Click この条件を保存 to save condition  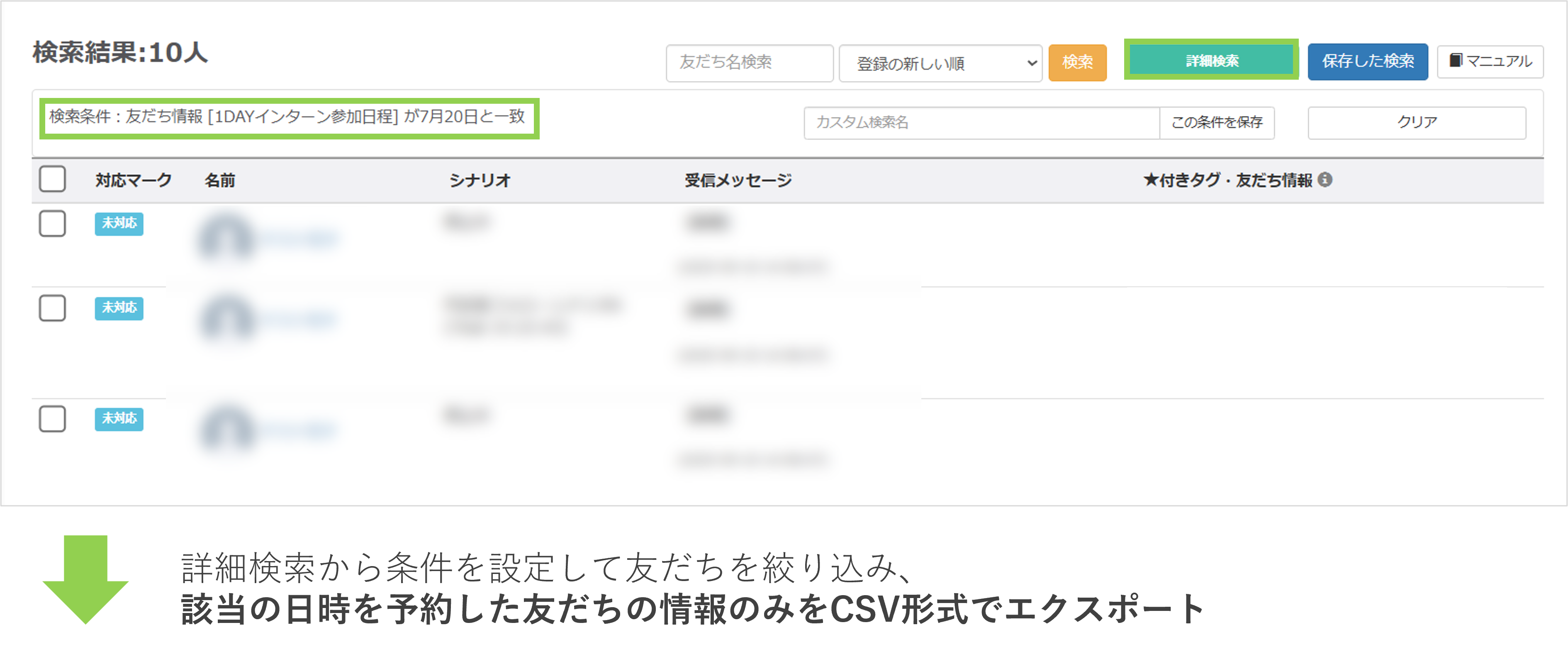1216,122
